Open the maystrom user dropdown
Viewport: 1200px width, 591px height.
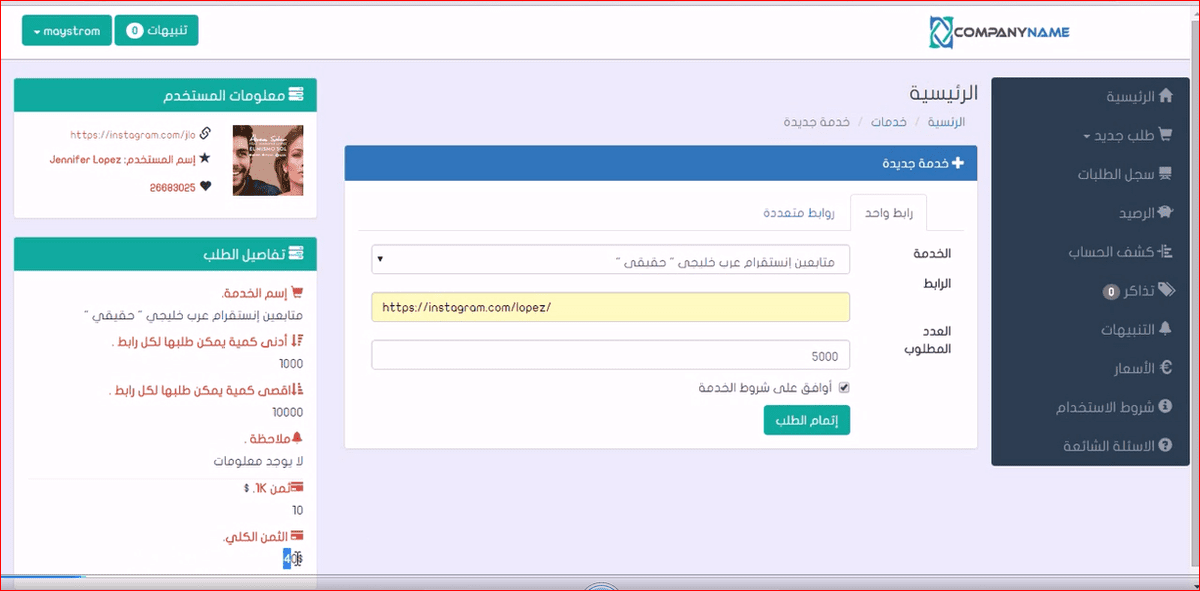pos(66,31)
